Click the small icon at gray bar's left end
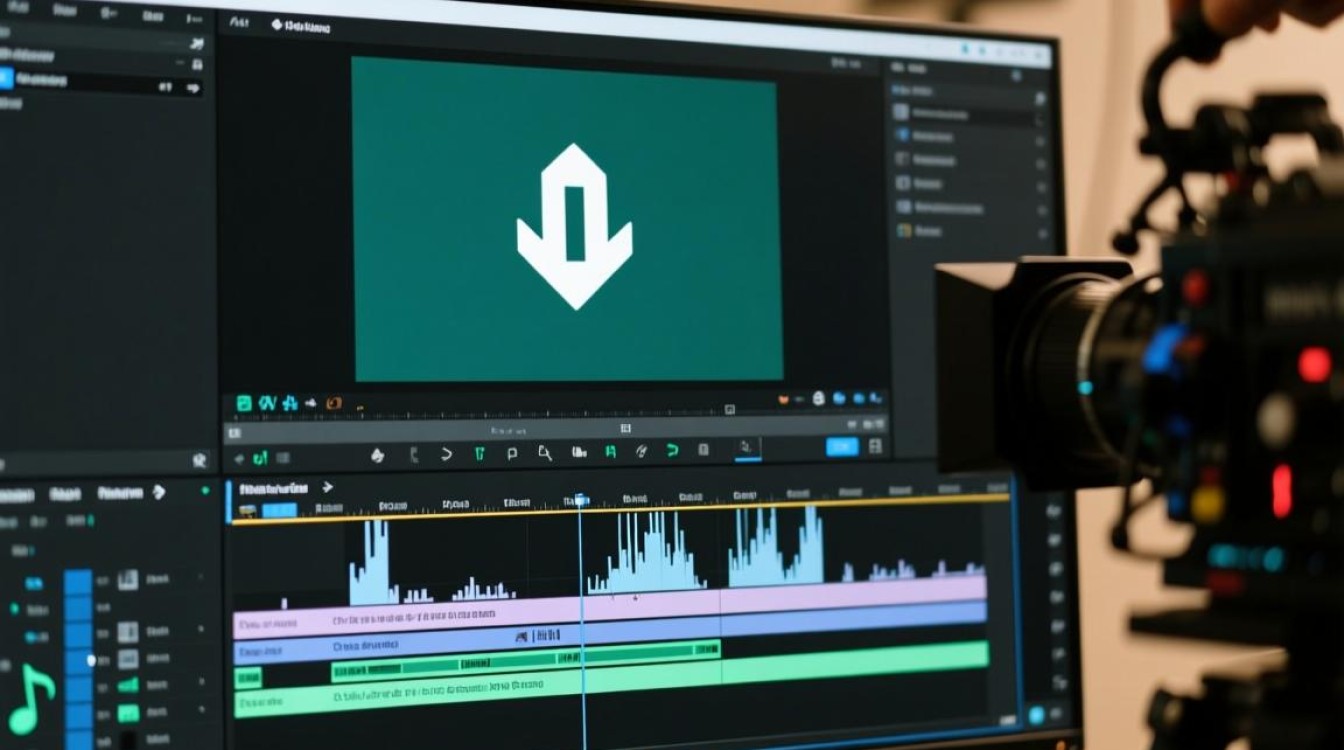Viewport: 1344px width, 750px height. [235, 434]
